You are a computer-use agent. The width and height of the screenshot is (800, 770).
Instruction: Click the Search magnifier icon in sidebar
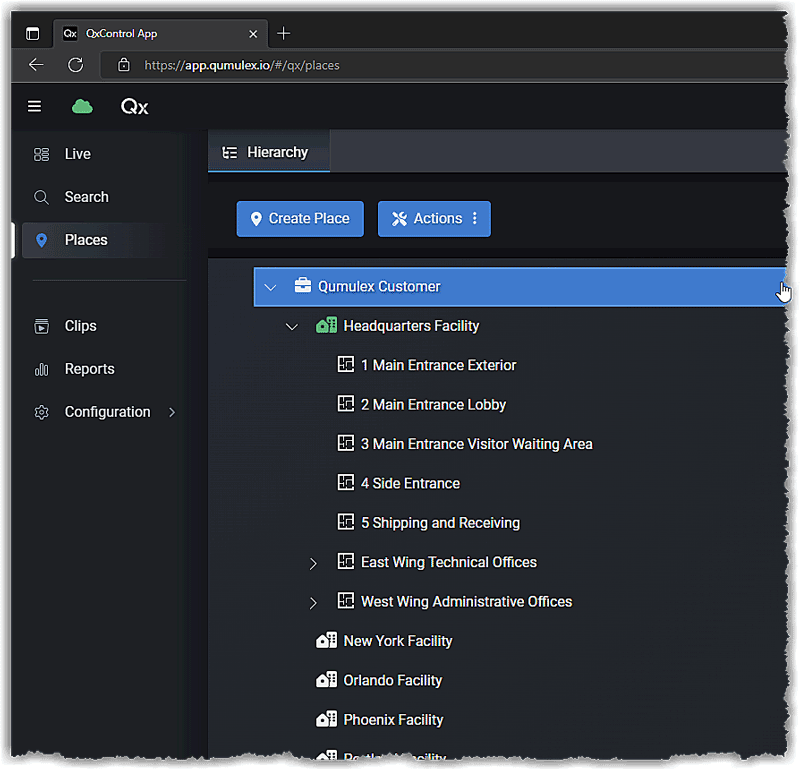coord(41,197)
